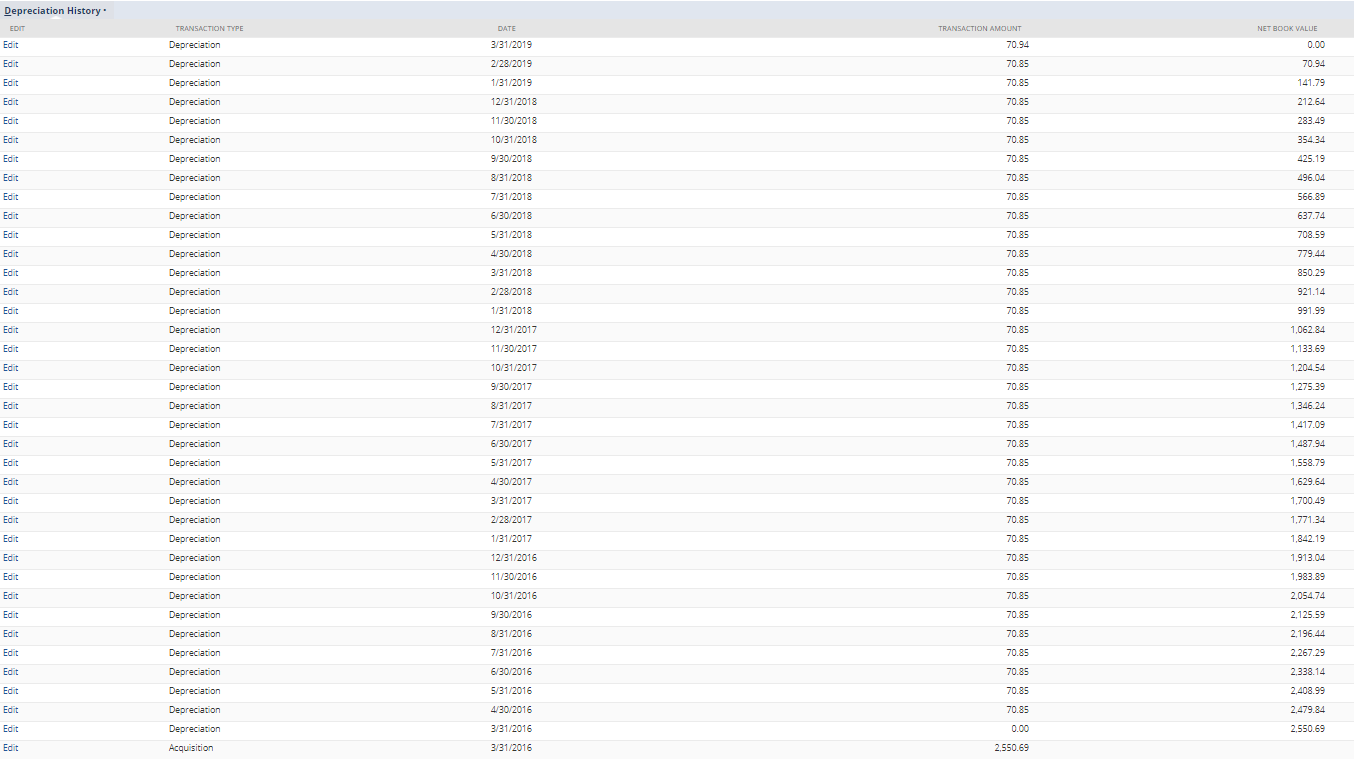Edit the 3/31/2019 depreciation entry
The height and width of the screenshot is (759, 1354).
click(11, 45)
